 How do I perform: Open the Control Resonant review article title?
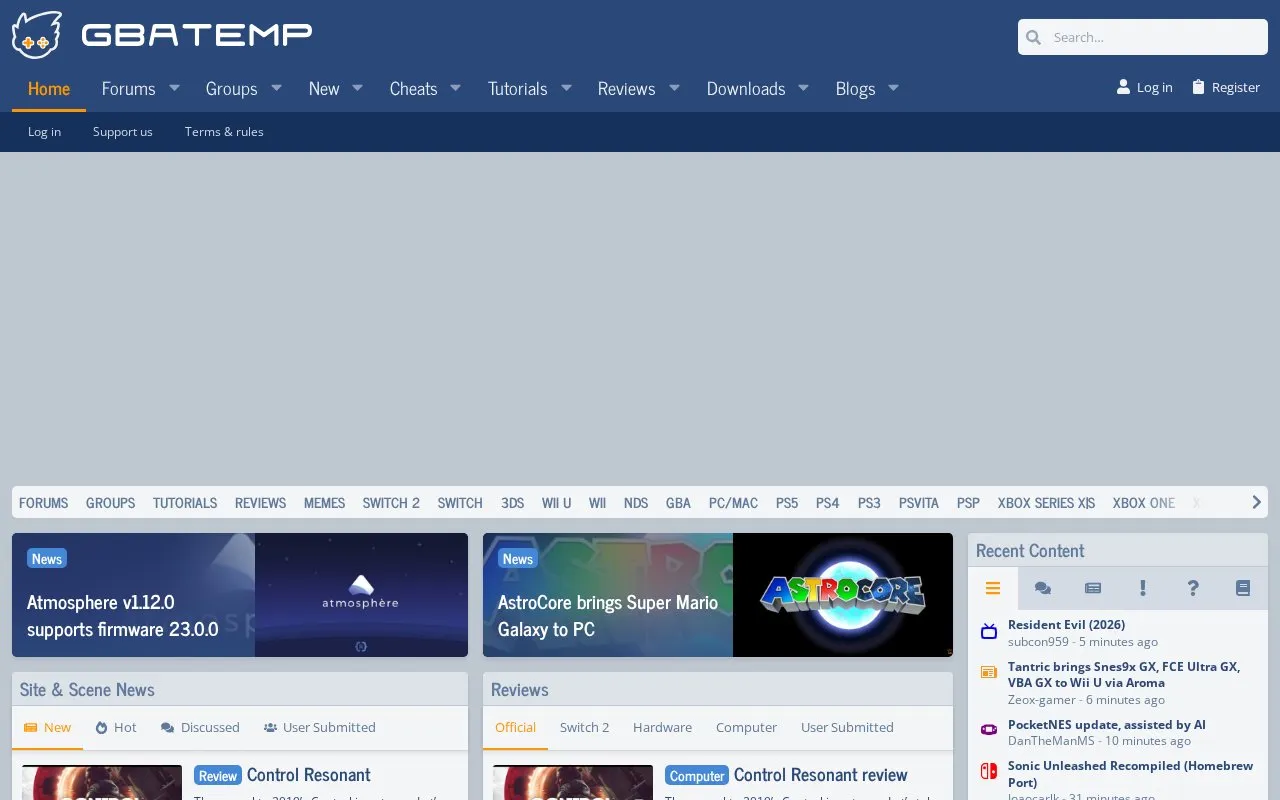tap(821, 775)
